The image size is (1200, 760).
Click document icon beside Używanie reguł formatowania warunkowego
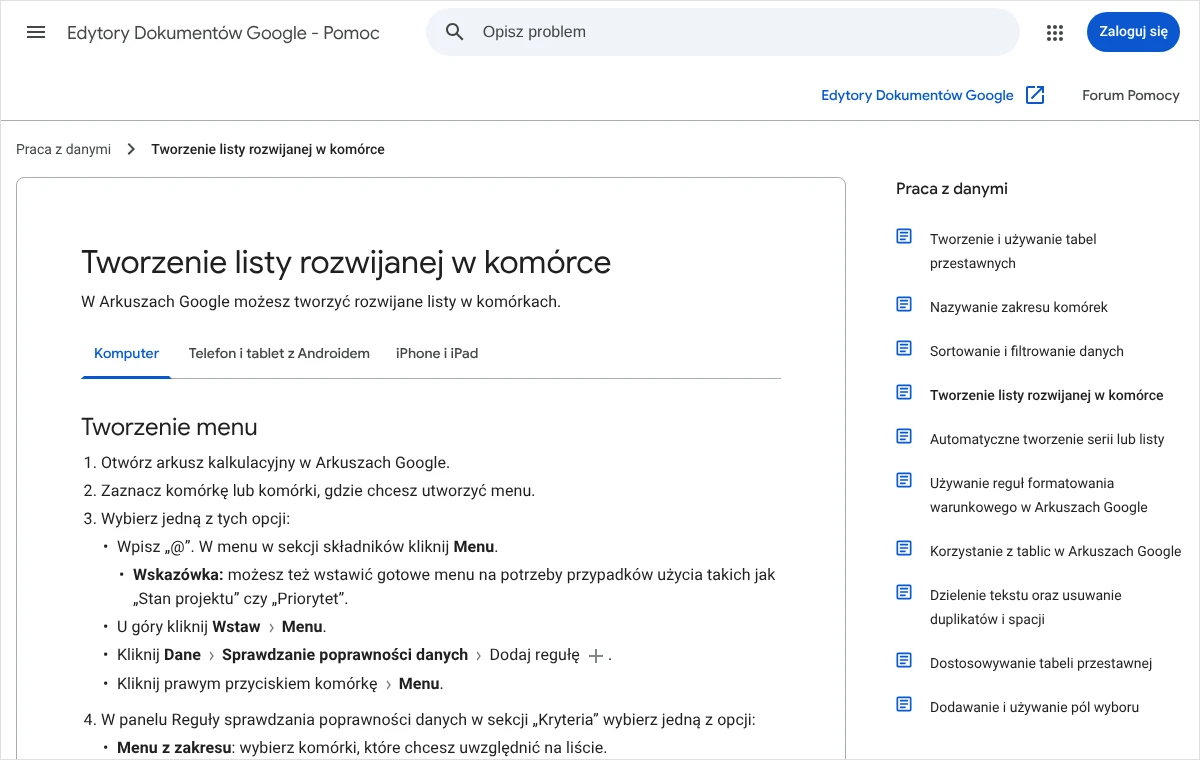point(904,480)
